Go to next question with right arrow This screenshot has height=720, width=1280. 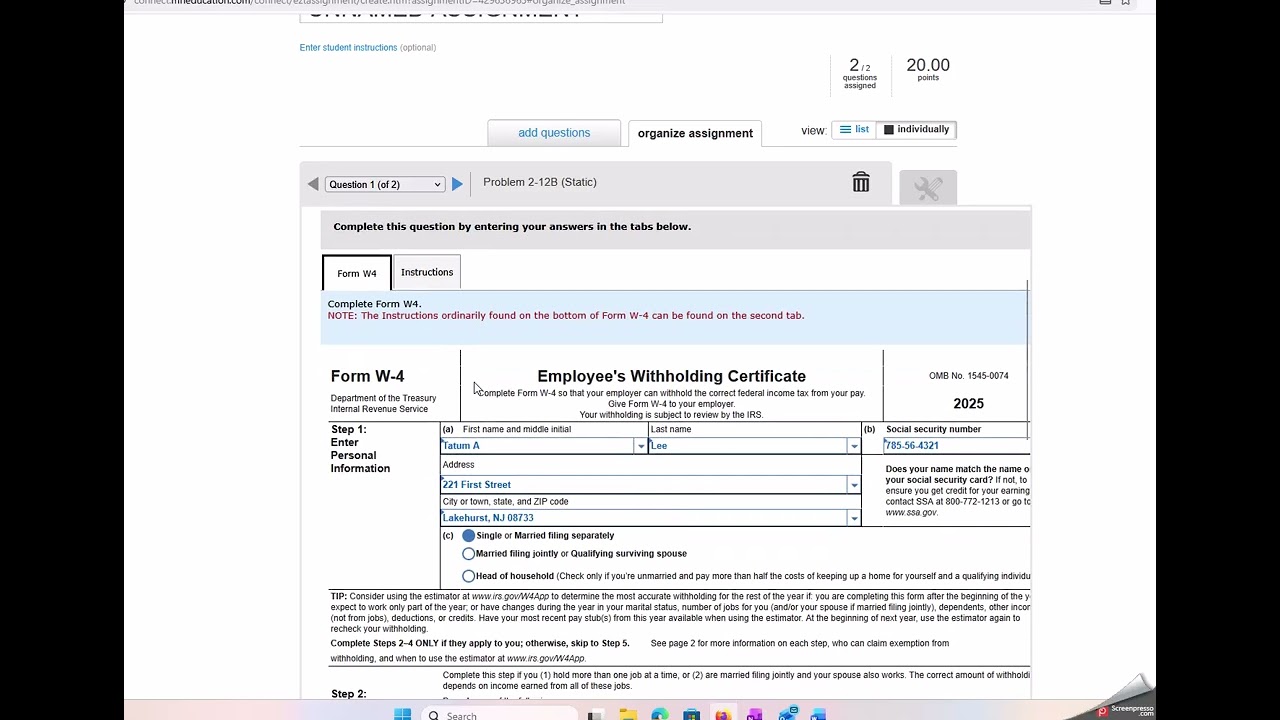click(457, 184)
